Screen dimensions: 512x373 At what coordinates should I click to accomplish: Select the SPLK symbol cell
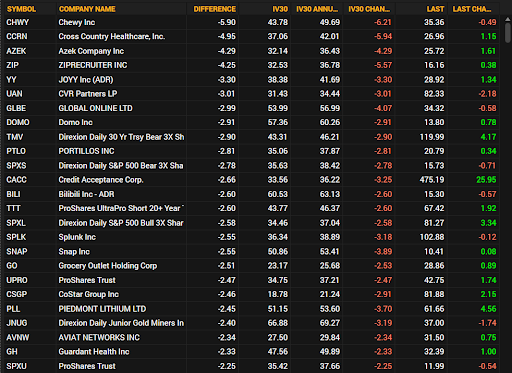(16, 237)
